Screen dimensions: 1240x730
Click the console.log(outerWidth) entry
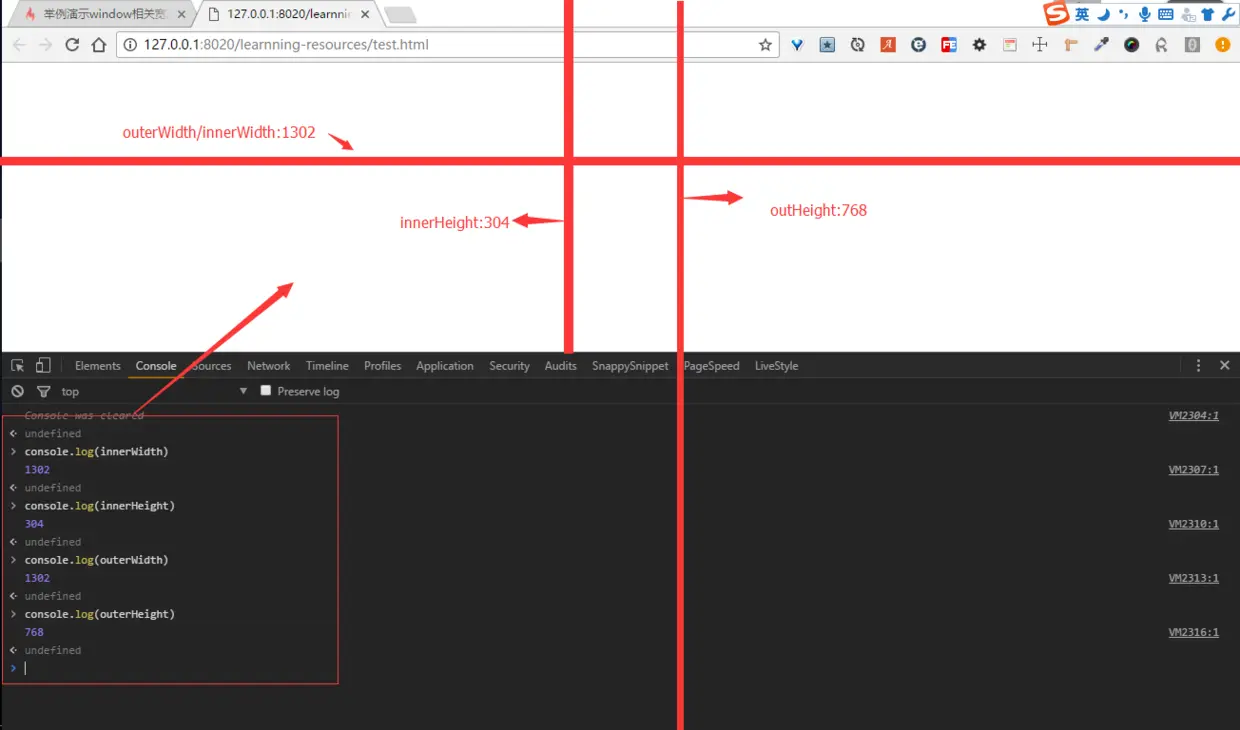click(96, 560)
